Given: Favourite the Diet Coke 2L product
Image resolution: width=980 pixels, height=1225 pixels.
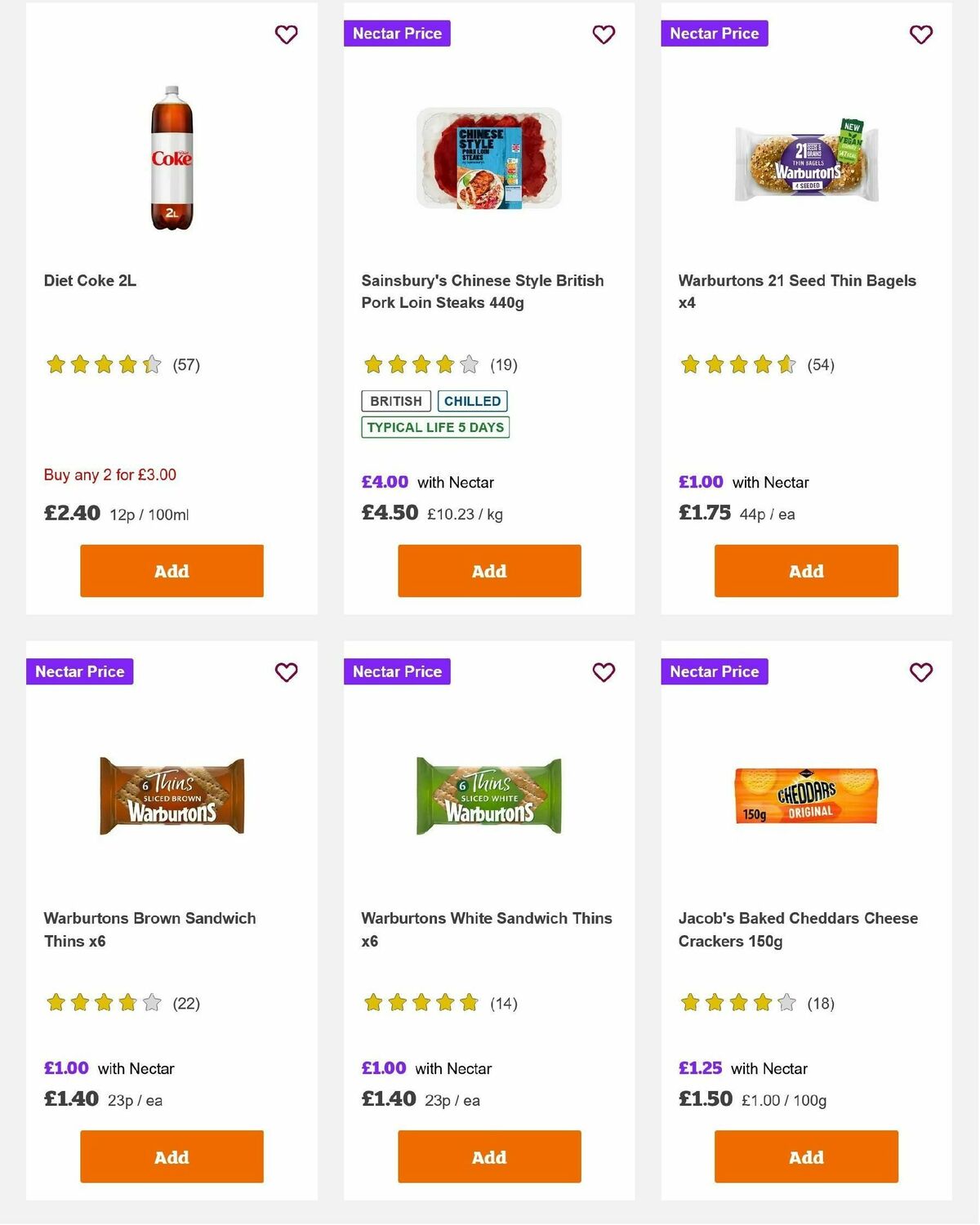Looking at the screenshot, I should [286, 34].
